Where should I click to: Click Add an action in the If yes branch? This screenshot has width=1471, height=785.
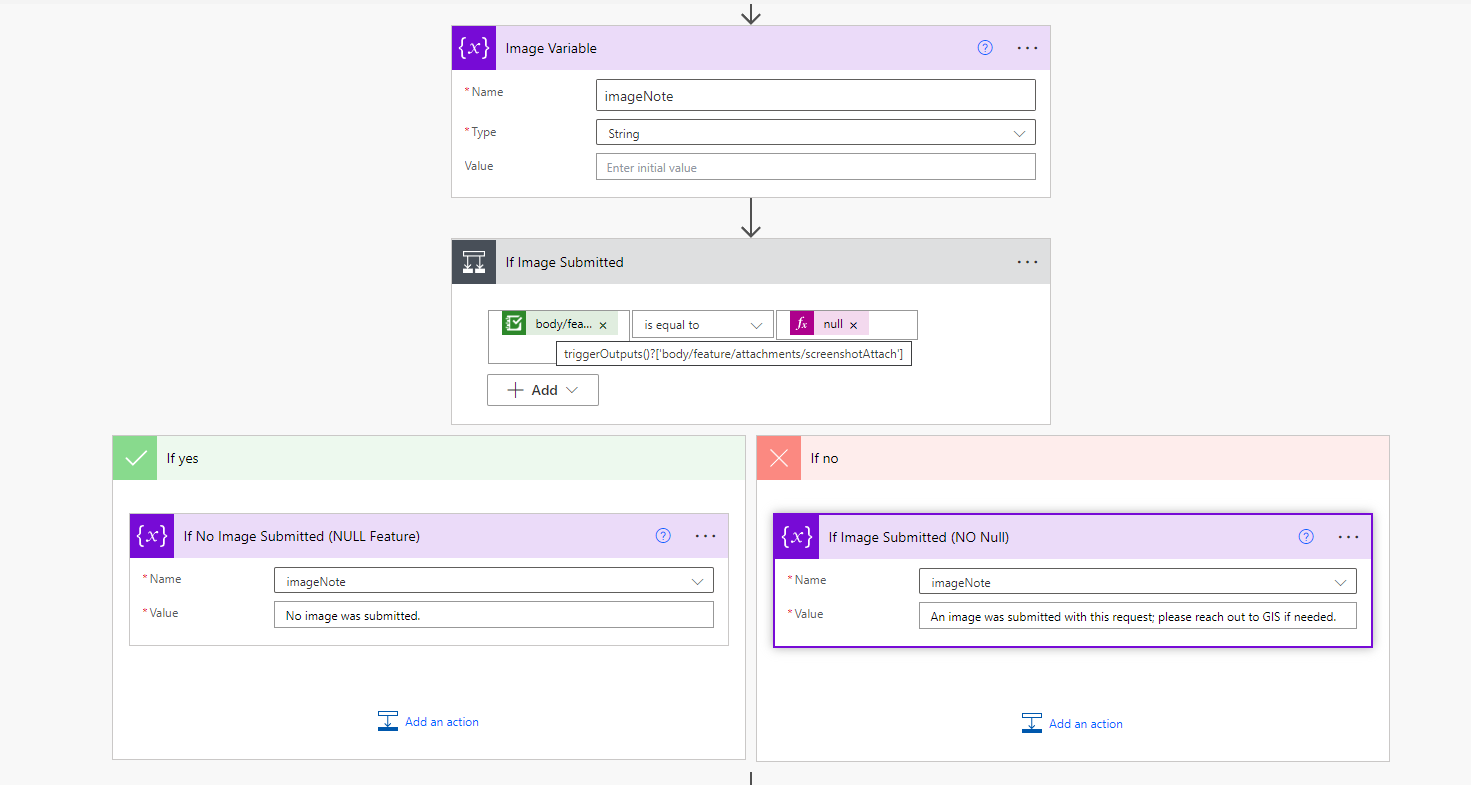[441, 721]
